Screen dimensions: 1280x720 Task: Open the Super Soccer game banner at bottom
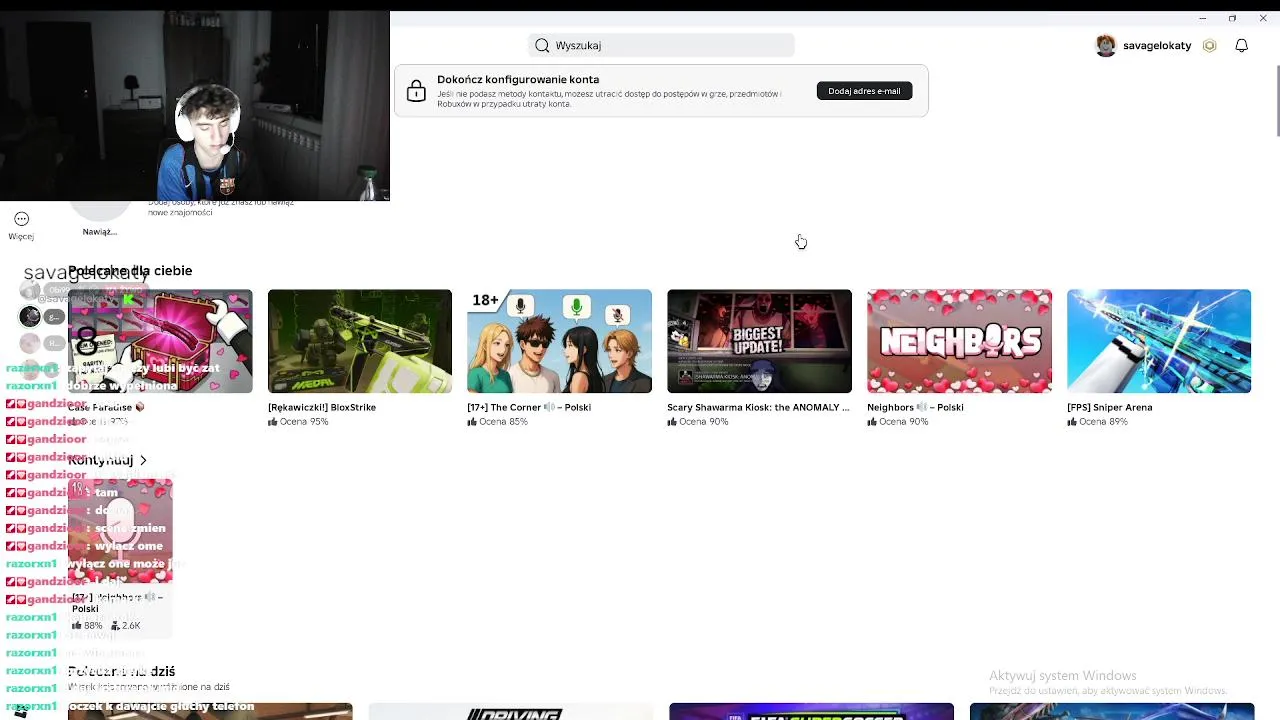pos(811,712)
